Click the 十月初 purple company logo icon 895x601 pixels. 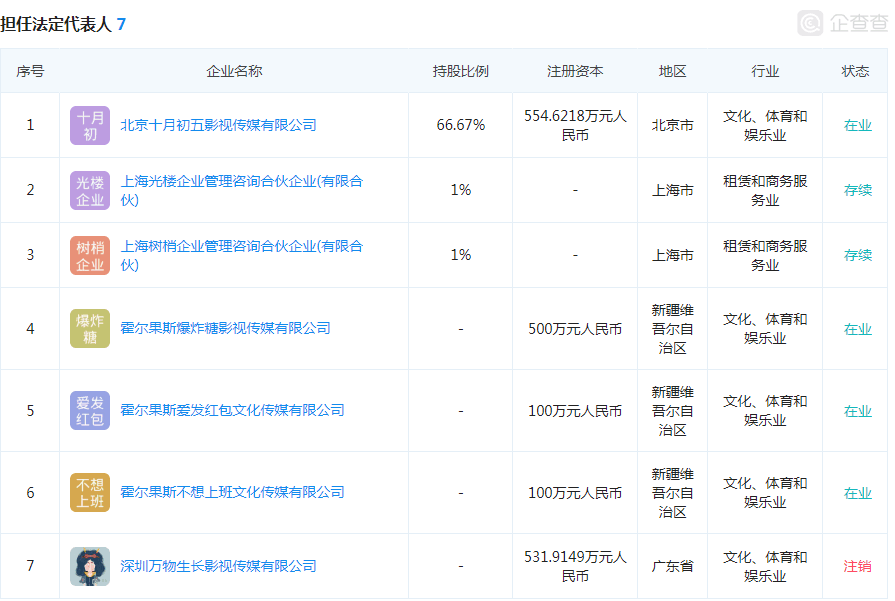coord(90,126)
